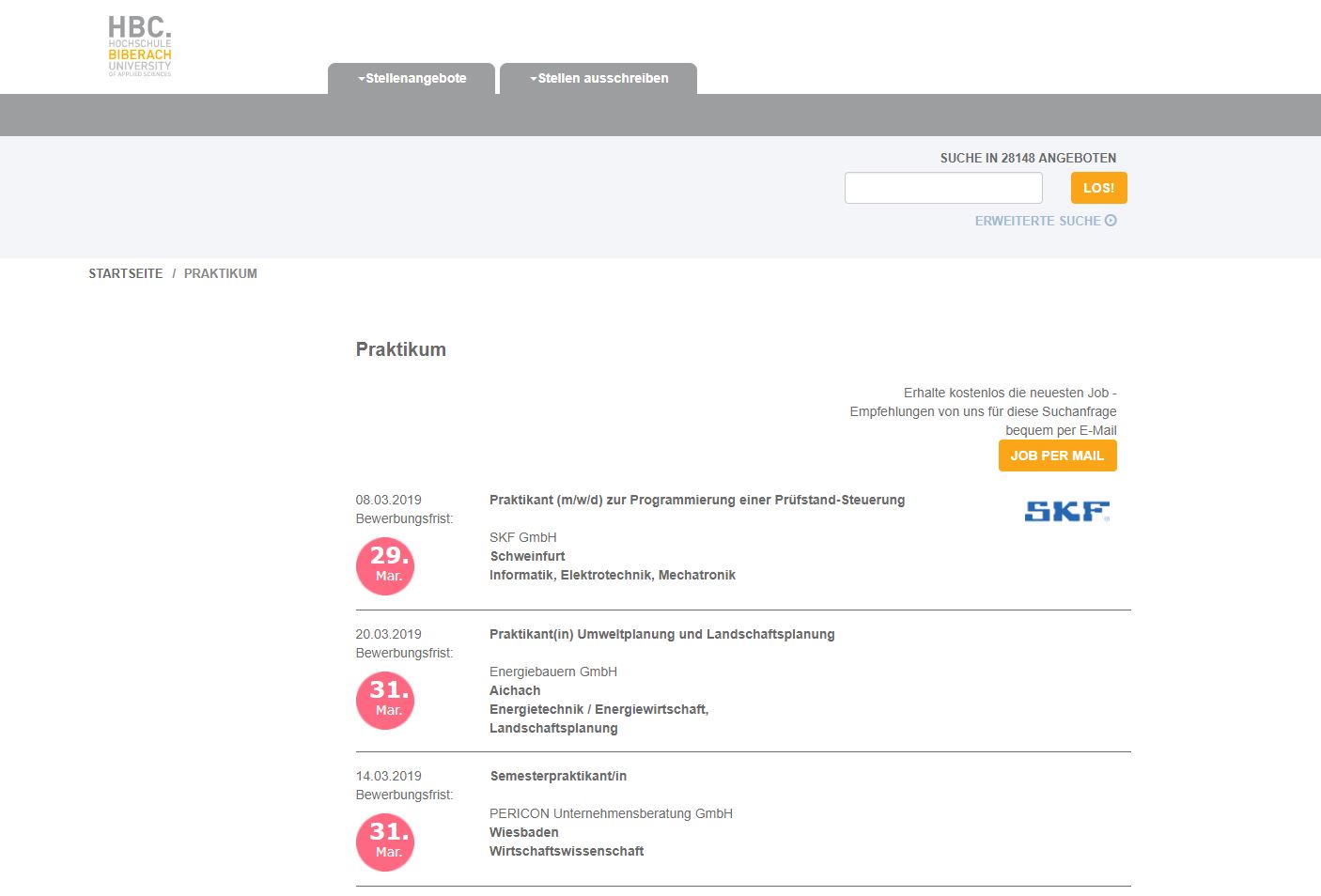This screenshot has width=1321, height=896.
Task: Expand the Erweiterte Suche options
Action: pos(1038,220)
